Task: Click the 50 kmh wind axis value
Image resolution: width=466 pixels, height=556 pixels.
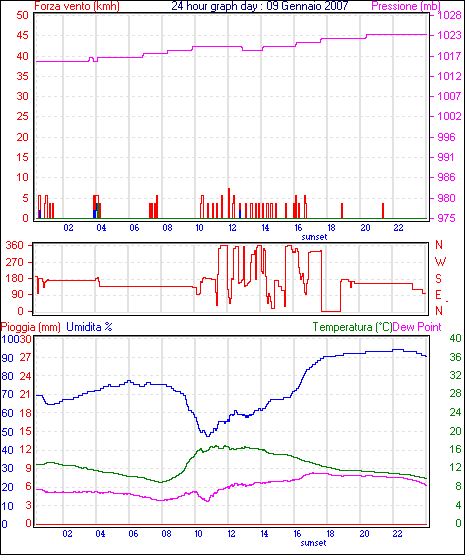Action: (22, 15)
